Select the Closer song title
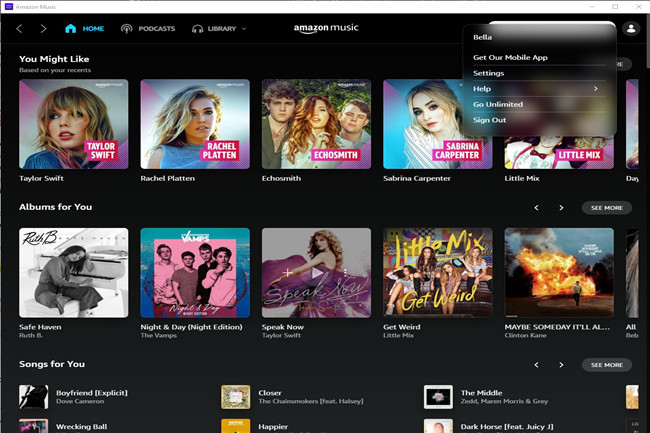The width and height of the screenshot is (650, 433). point(270,393)
